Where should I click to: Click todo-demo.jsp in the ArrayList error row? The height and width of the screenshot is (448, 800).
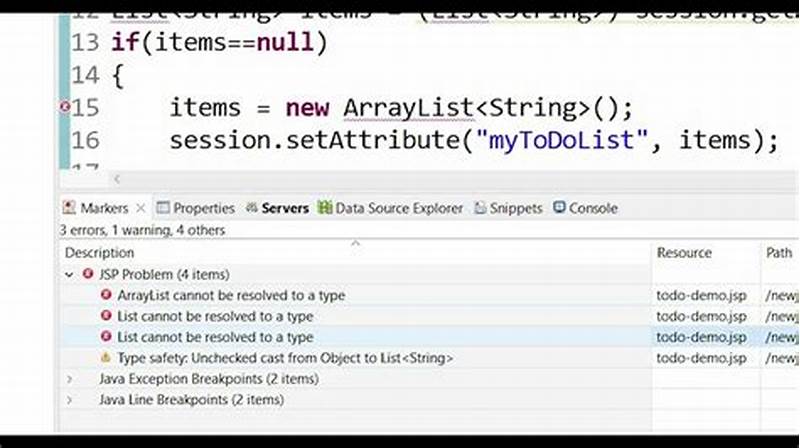point(701,295)
